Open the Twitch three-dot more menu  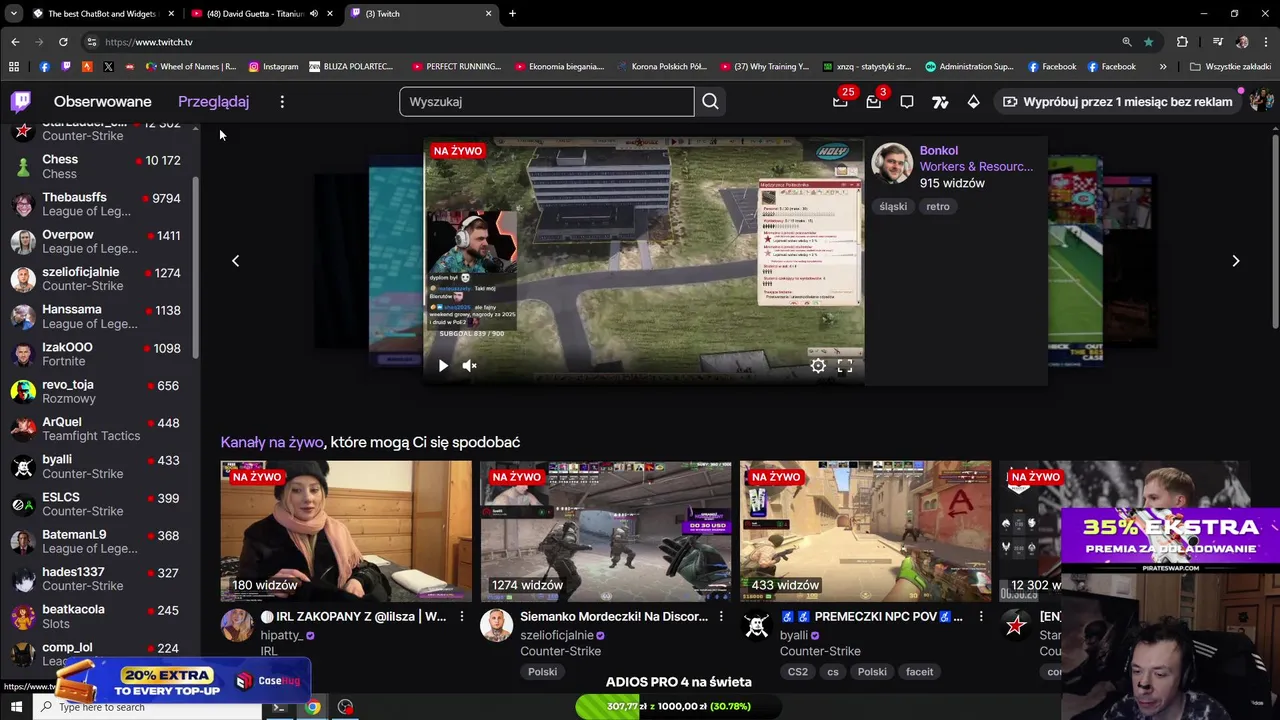pyautogui.click(x=282, y=102)
